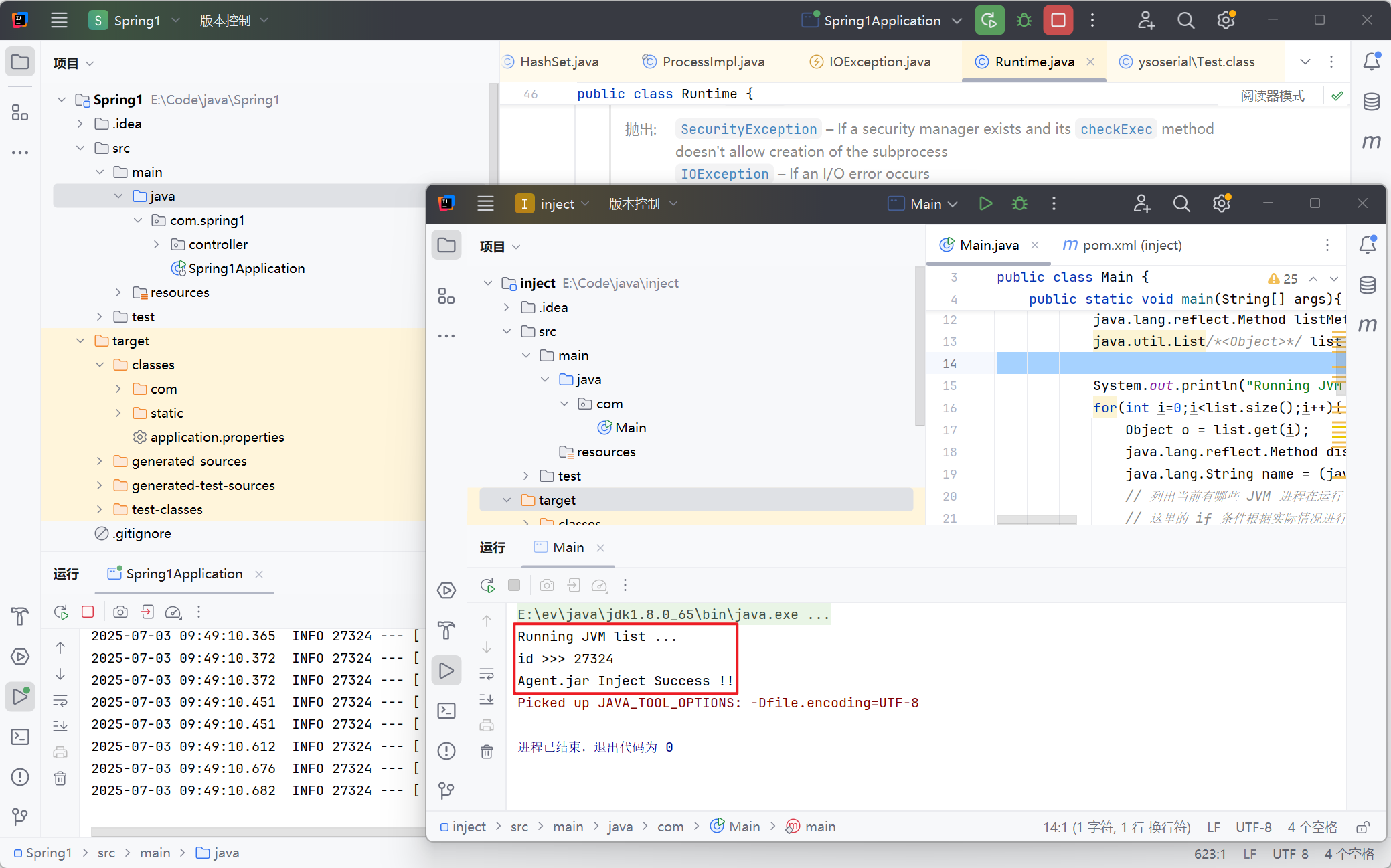Open the main hamburger menu in the Spring1 window
The width and height of the screenshot is (1391, 868).
coord(59,20)
